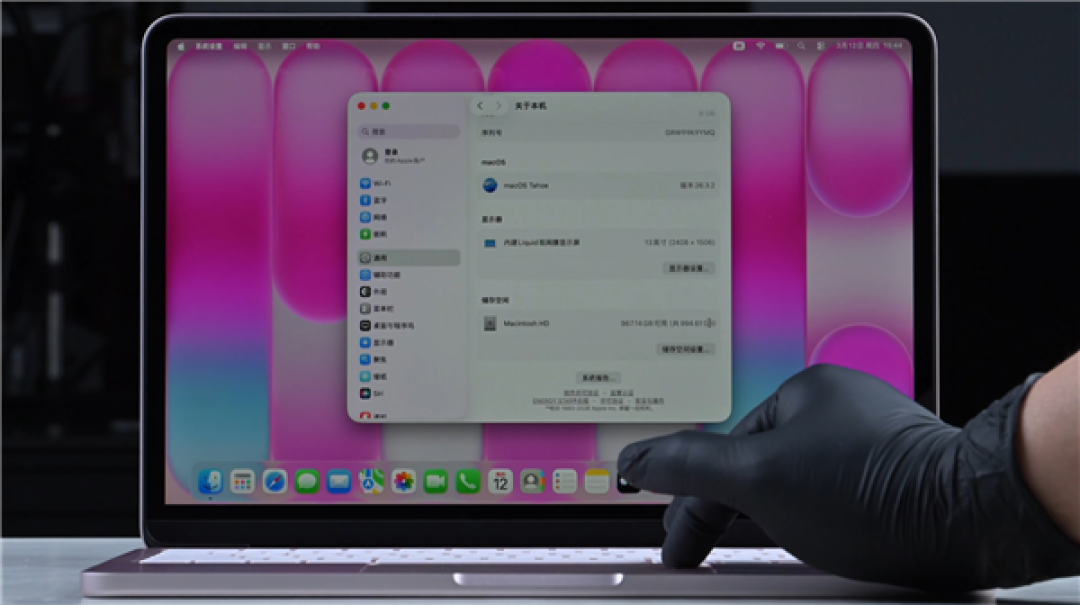Open Help (帮助) menu in menu bar
The image size is (1080, 605).
[313, 46]
